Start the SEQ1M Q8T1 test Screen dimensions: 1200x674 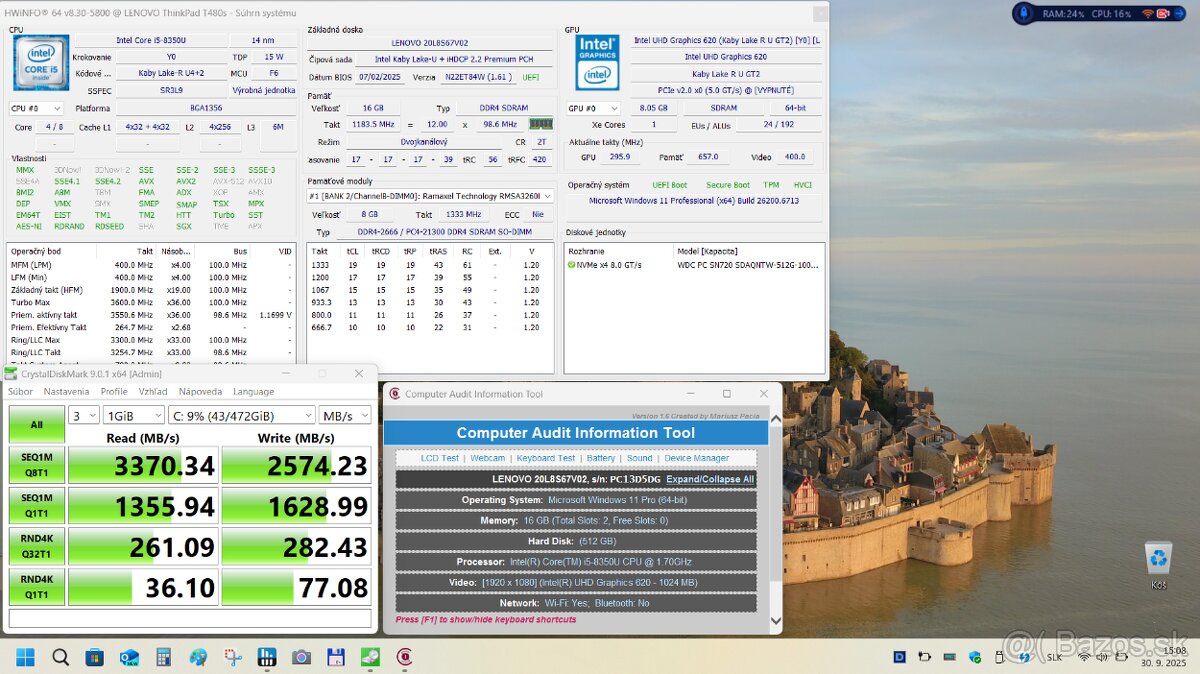point(36,465)
